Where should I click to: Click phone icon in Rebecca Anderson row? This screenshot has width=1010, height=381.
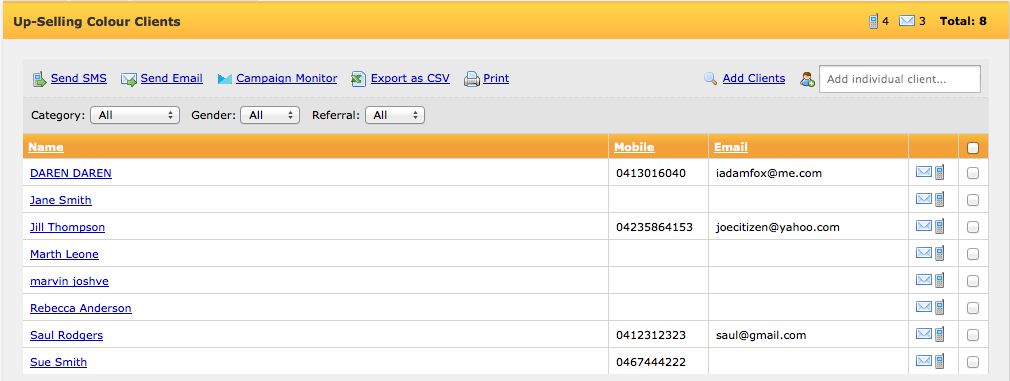pos(939,308)
